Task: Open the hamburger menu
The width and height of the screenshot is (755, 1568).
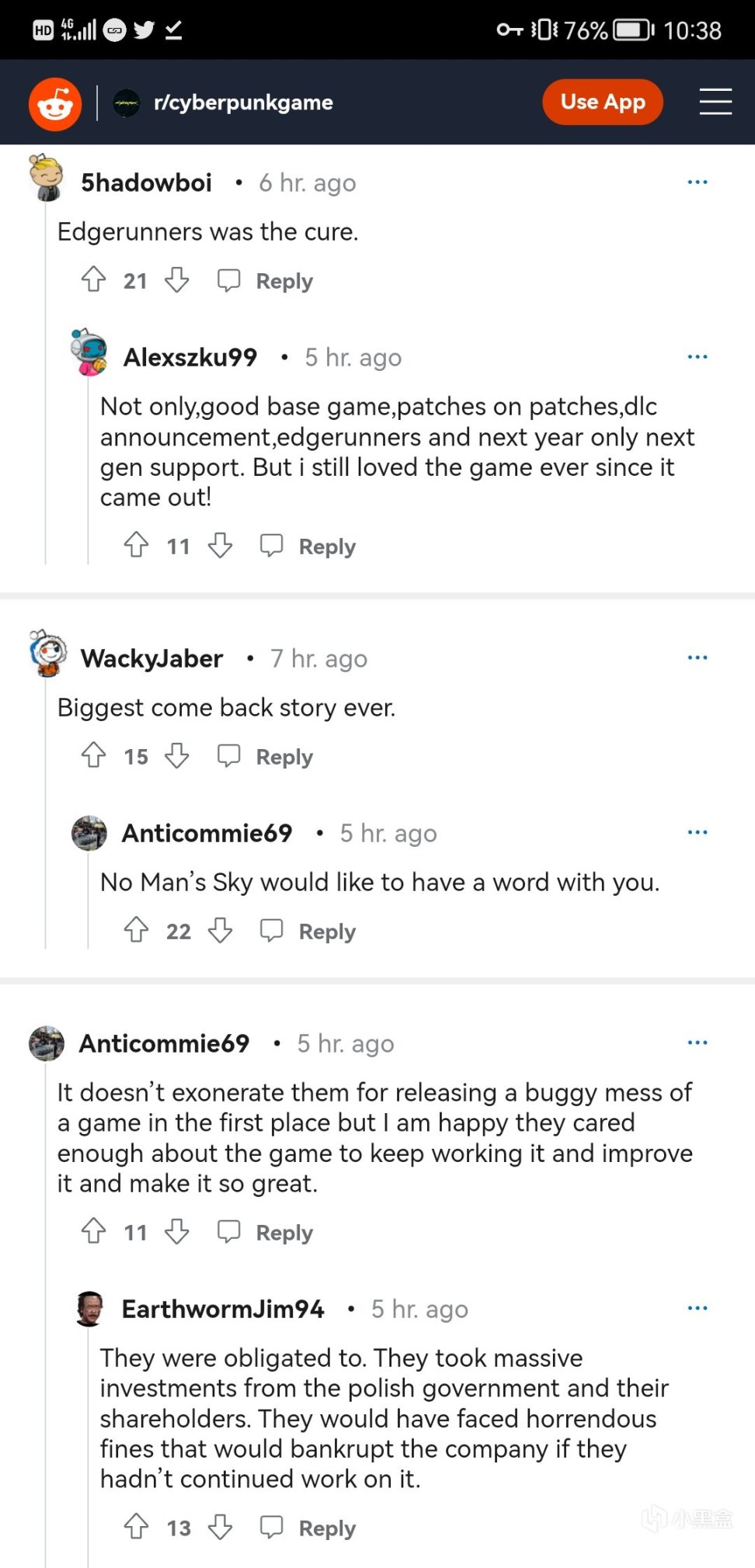Action: 715,102
